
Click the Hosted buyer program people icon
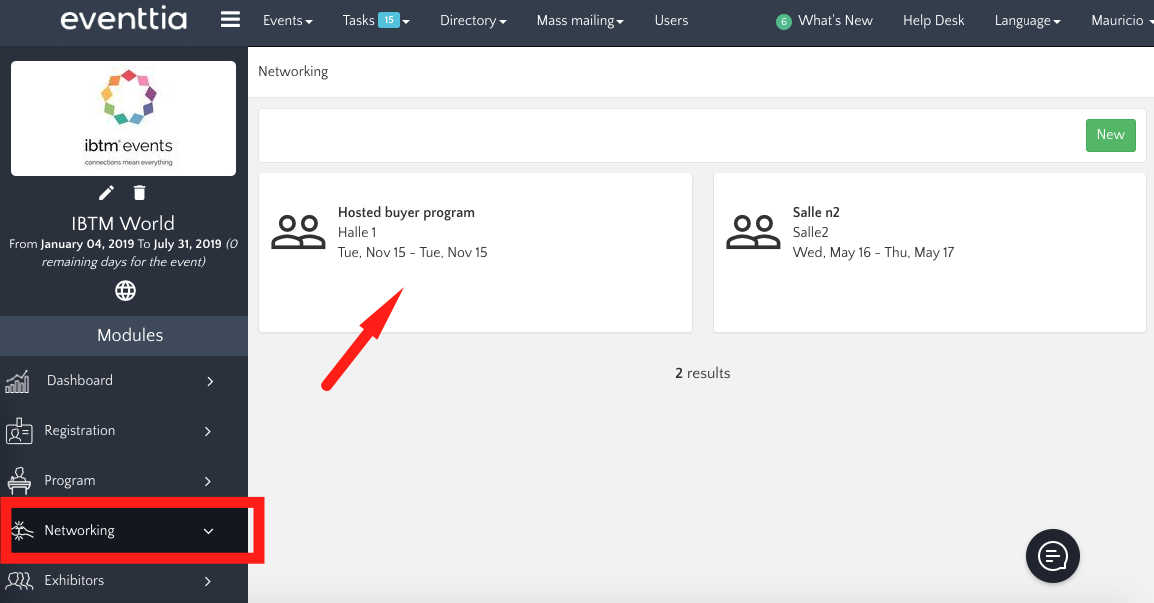tap(298, 232)
